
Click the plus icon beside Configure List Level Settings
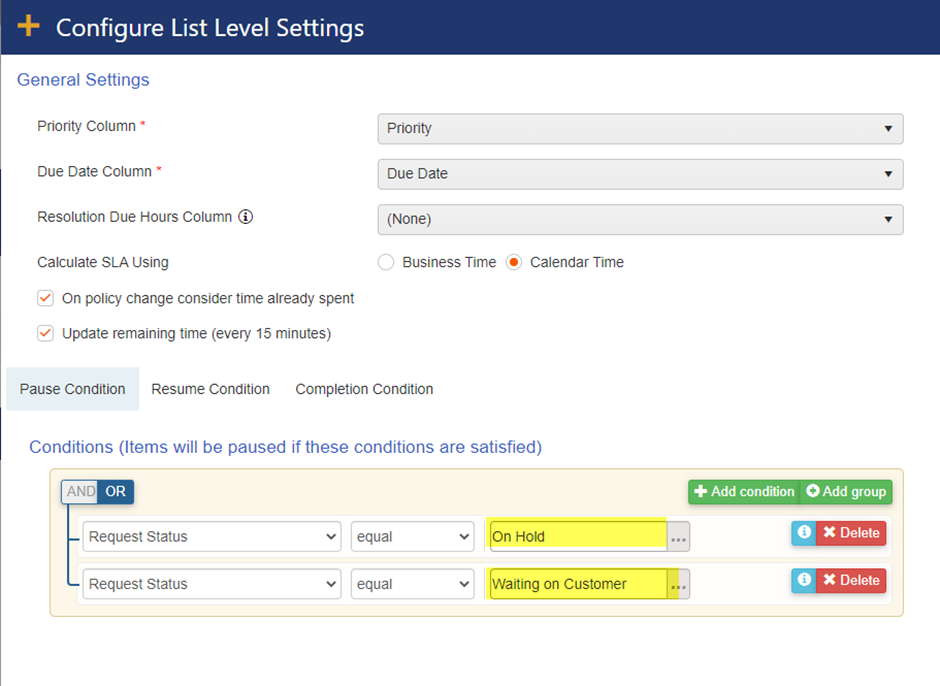(x=29, y=26)
